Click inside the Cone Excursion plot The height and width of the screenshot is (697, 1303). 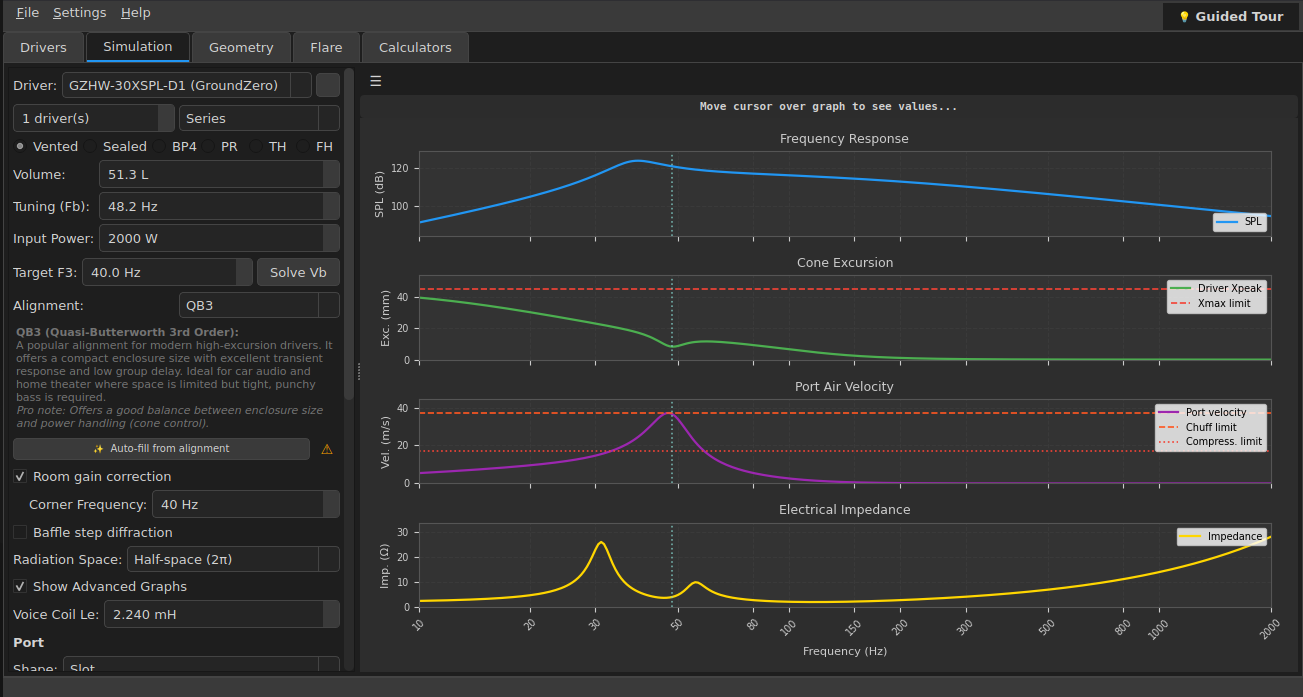[x=845, y=318]
